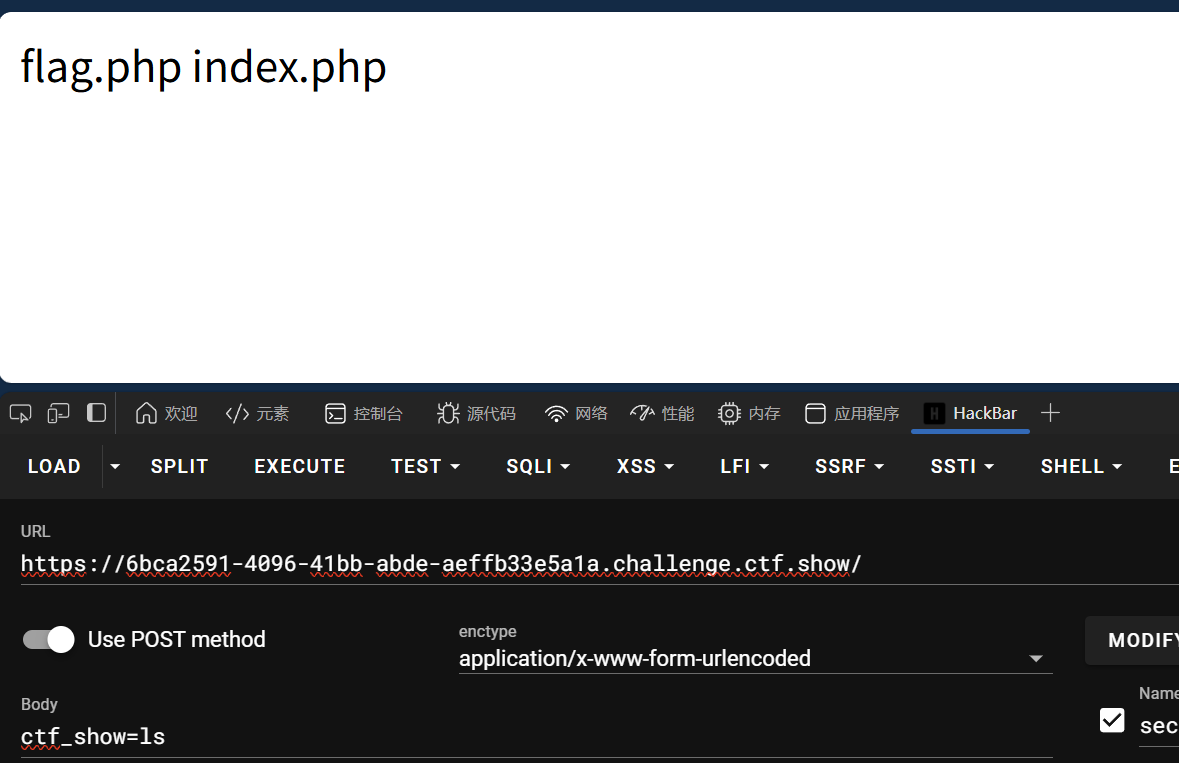Click the EXECUTE button
This screenshot has width=1179, height=763.
coord(299,467)
